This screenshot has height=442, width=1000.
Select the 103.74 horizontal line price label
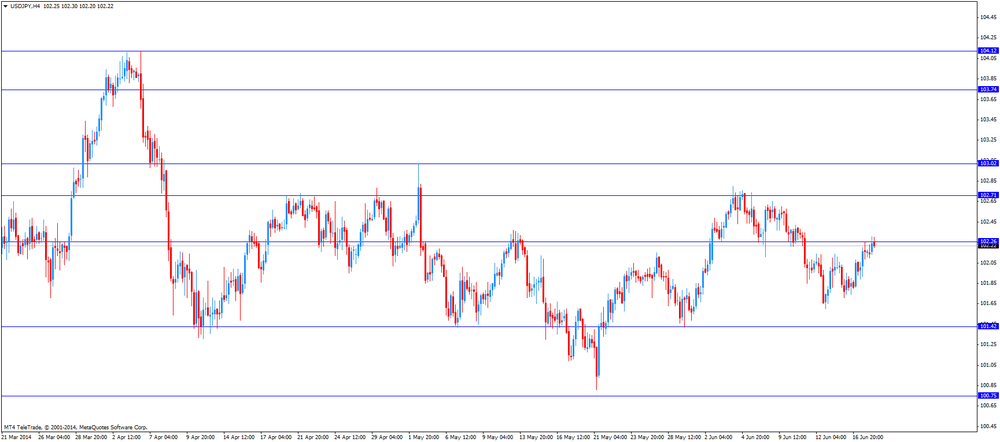[988, 90]
